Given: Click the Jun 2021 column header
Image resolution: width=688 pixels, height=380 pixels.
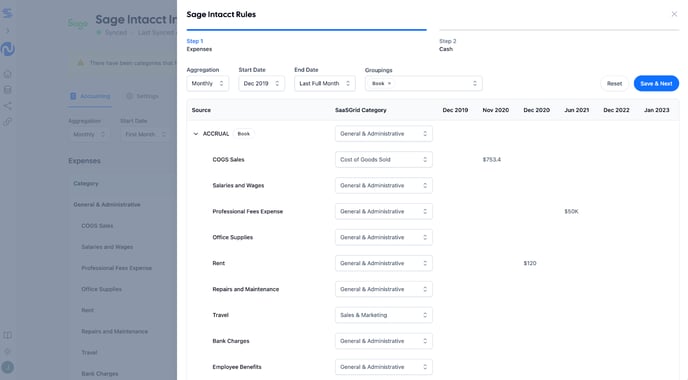Looking at the screenshot, I should [x=577, y=110].
